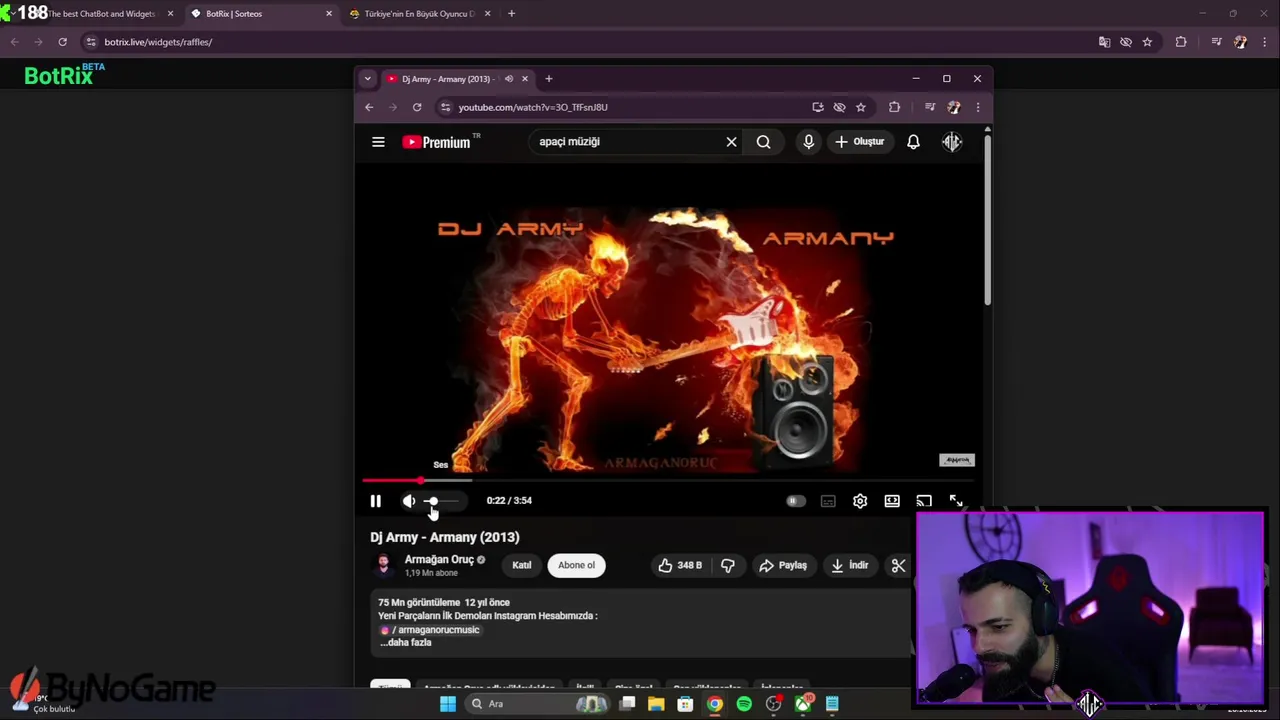
Task: Open site info icon in YouTube address bar
Action: [x=445, y=107]
